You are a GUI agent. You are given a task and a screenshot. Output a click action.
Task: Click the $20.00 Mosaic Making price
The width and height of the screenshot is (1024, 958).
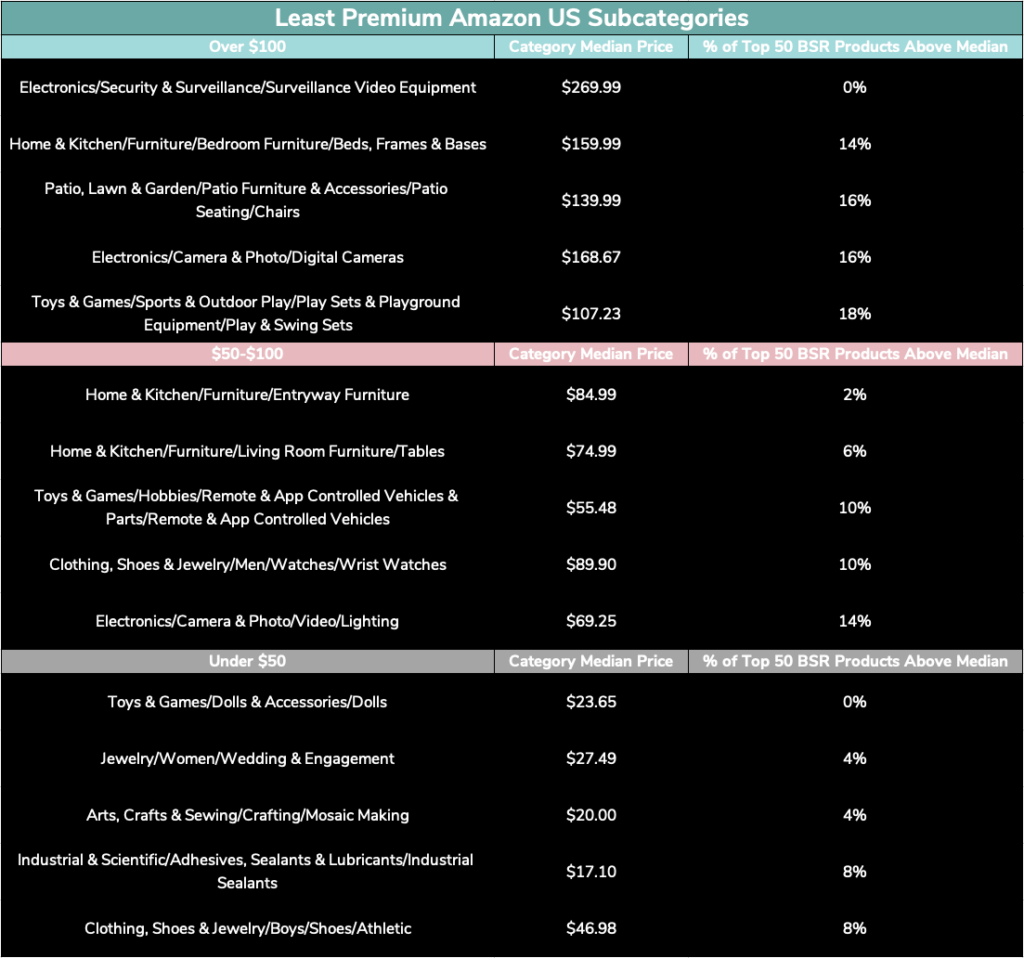click(x=590, y=816)
